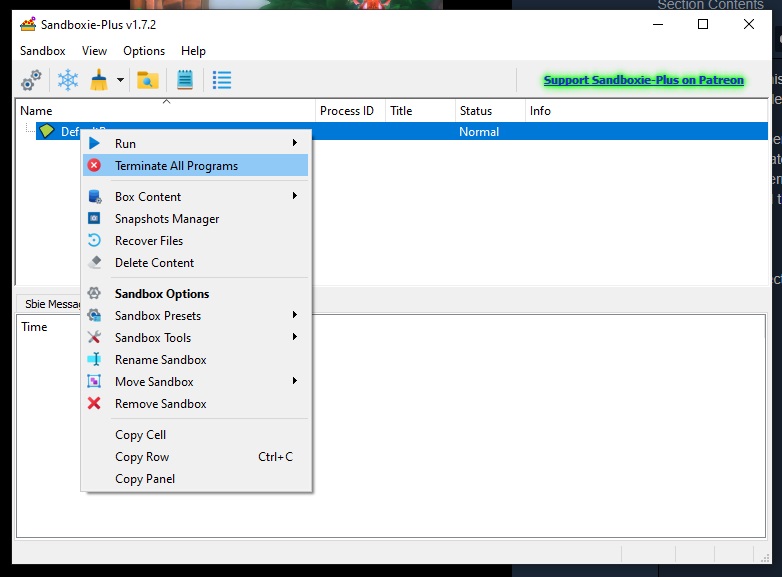Viewport: 782px width, 577px height.
Task: Sort by the Title column header
Action: click(x=420, y=111)
